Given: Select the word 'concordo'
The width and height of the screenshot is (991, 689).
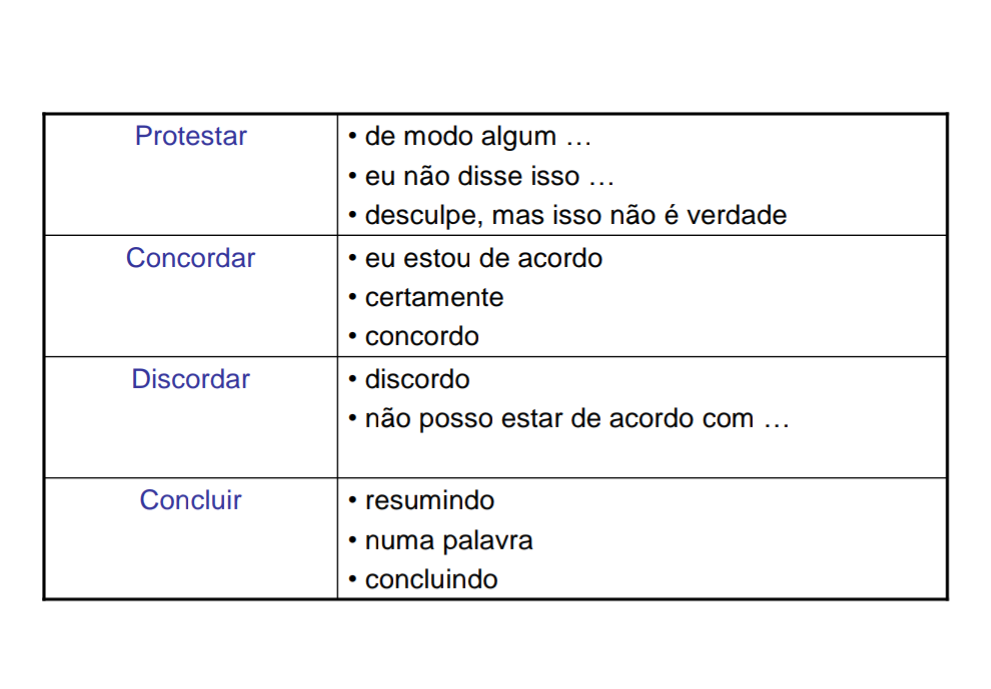Looking at the screenshot, I should (422, 337).
